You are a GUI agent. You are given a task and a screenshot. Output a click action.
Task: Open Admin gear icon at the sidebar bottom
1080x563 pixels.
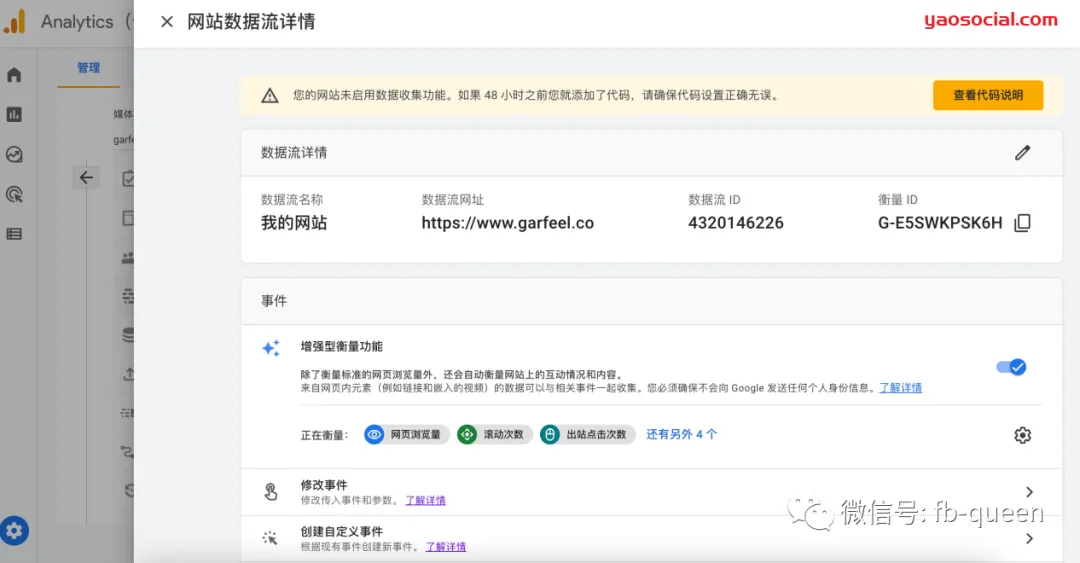point(14,531)
